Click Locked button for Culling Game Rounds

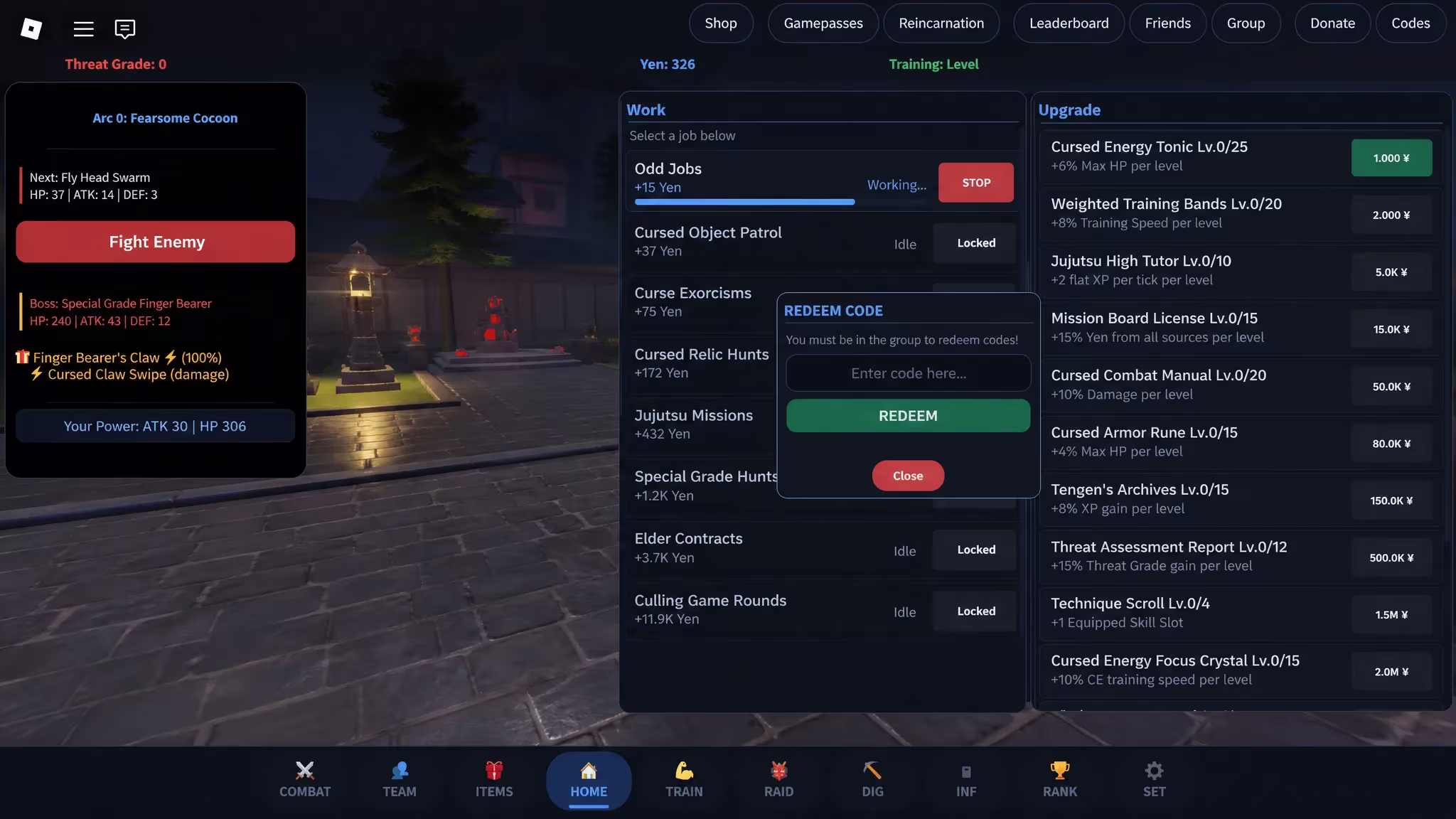[x=976, y=611]
